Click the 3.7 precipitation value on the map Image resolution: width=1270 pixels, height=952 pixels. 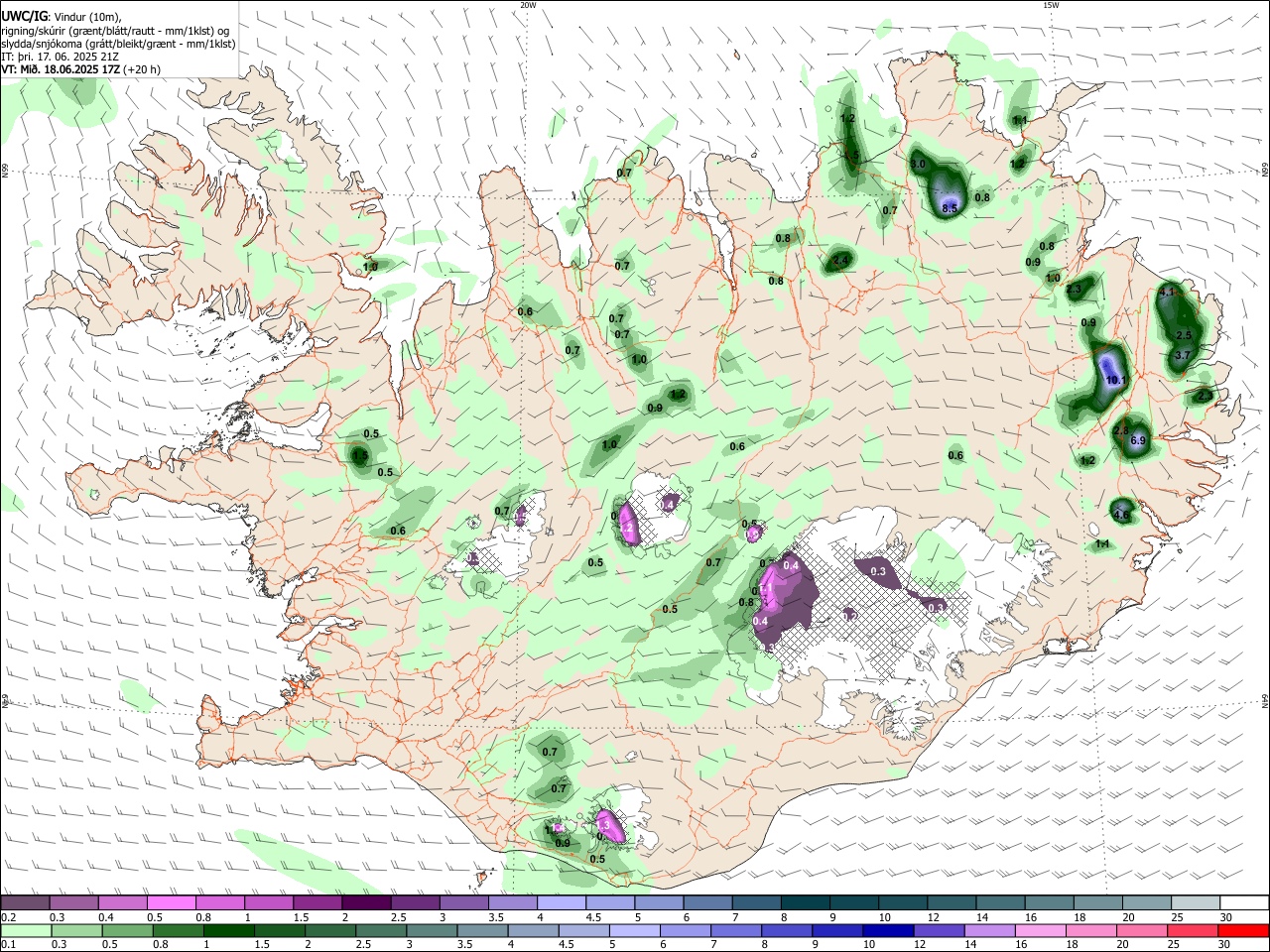[x=1182, y=355]
